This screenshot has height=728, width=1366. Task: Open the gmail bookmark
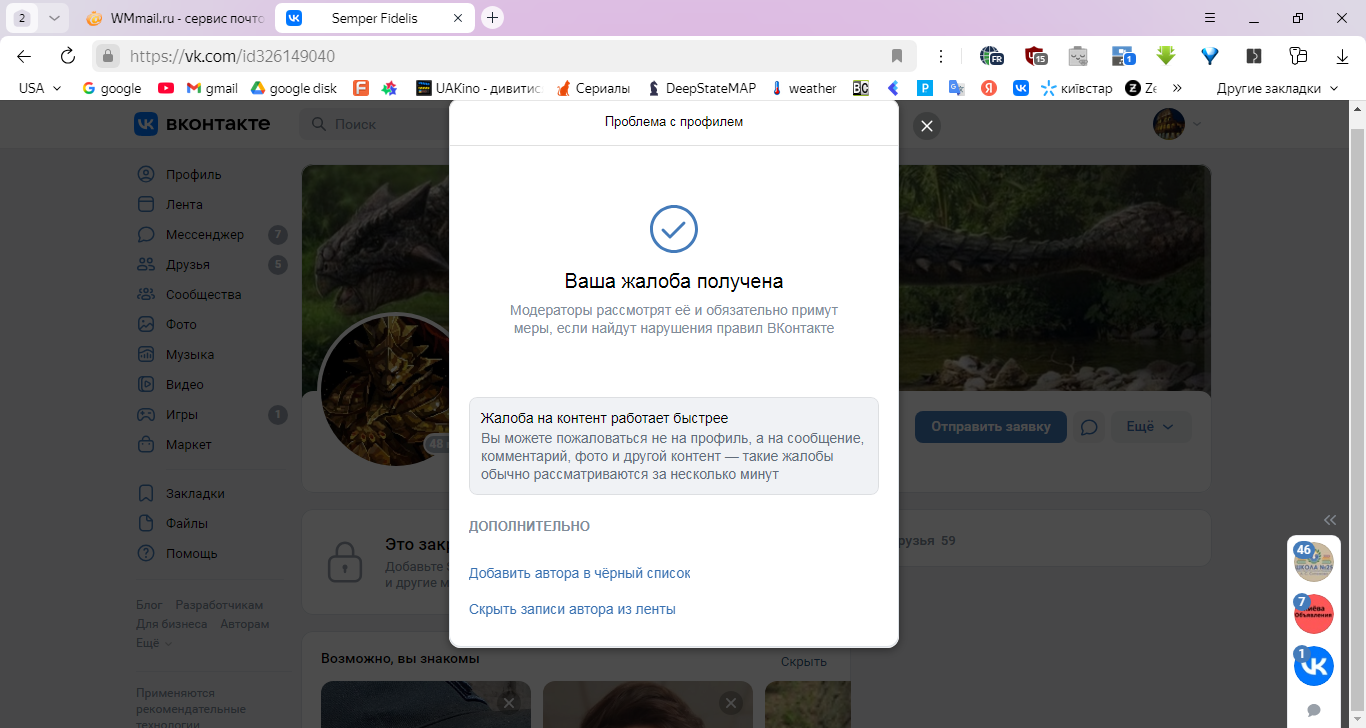pos(212,88)
